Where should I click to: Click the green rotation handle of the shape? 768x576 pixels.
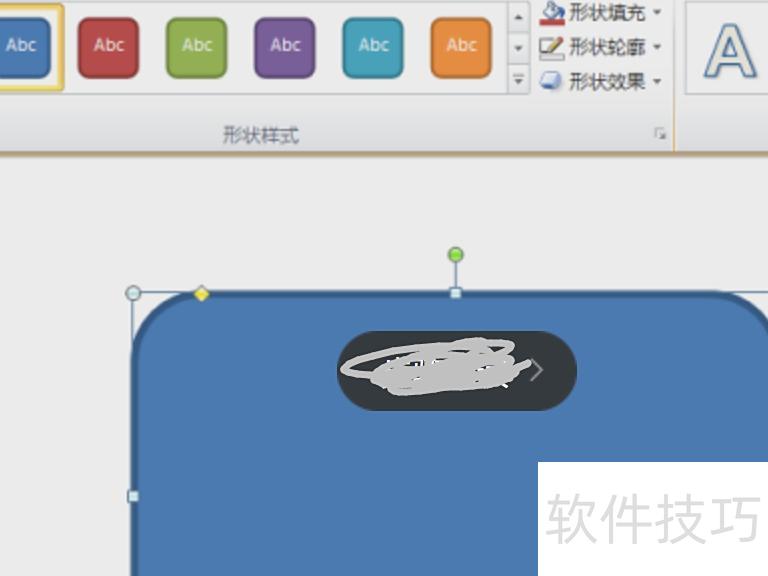(456, 255)
